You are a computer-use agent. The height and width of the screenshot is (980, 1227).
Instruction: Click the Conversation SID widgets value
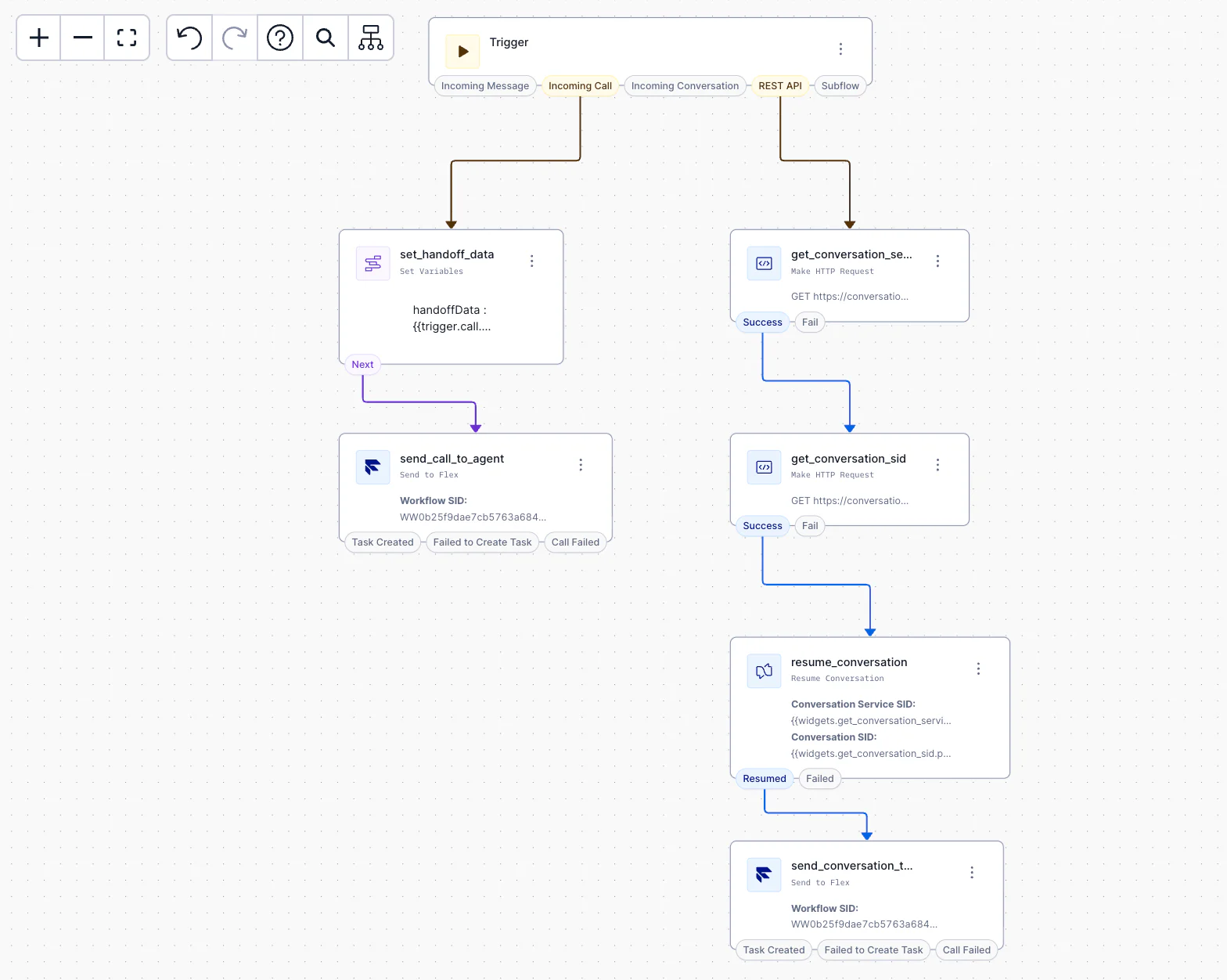pyautogui.click(x=871, y=754)
